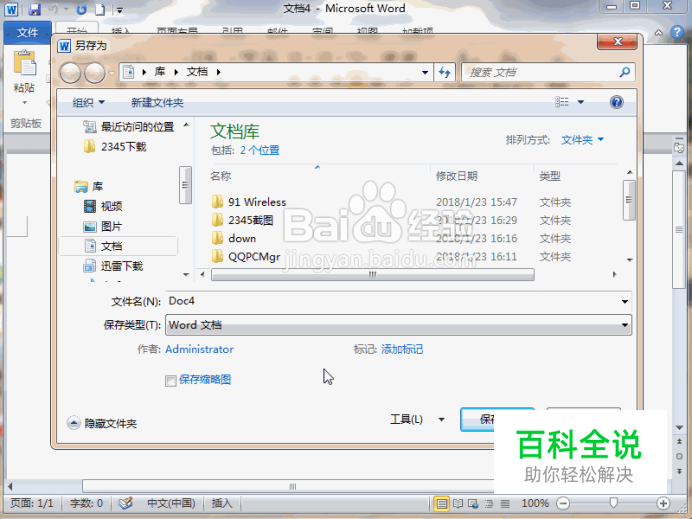Click the change view icon in the dialog toolbar
The height and width of the screenshot is (519, 692).
pos(562,102)
